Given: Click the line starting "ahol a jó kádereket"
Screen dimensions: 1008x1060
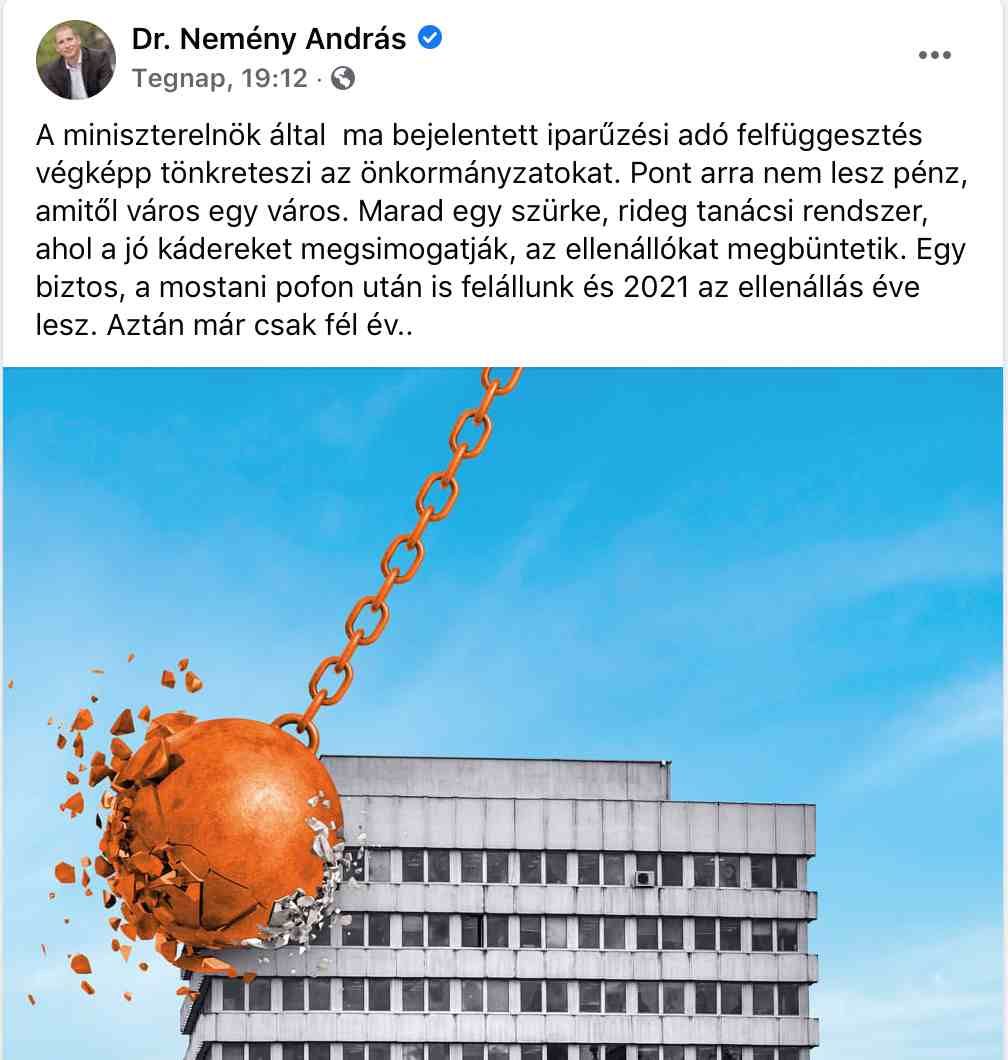Looking at the screenshot, I should click(x=501, y=250).
